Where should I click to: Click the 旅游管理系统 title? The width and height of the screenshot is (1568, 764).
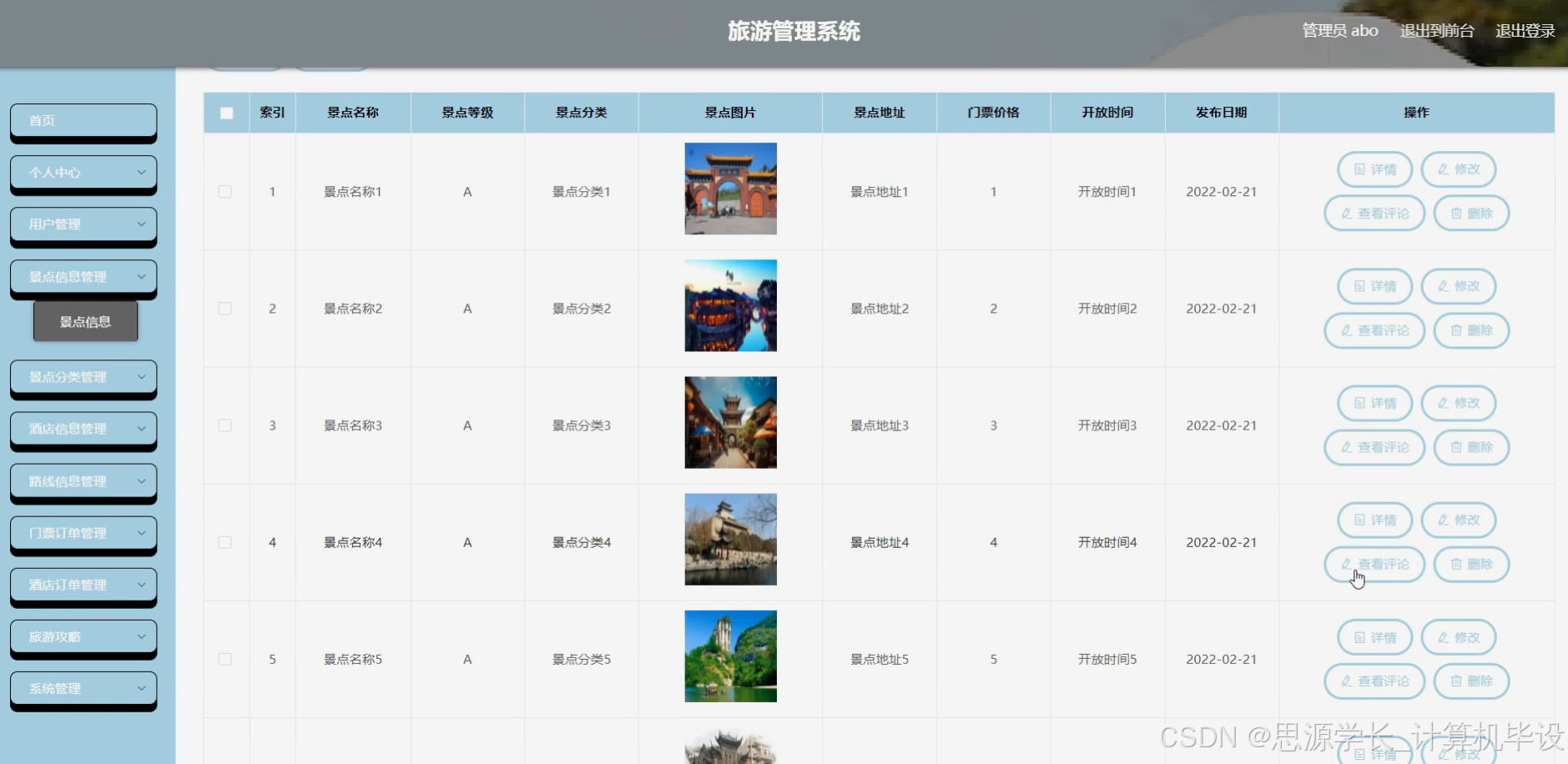click(x=794, y=32)
